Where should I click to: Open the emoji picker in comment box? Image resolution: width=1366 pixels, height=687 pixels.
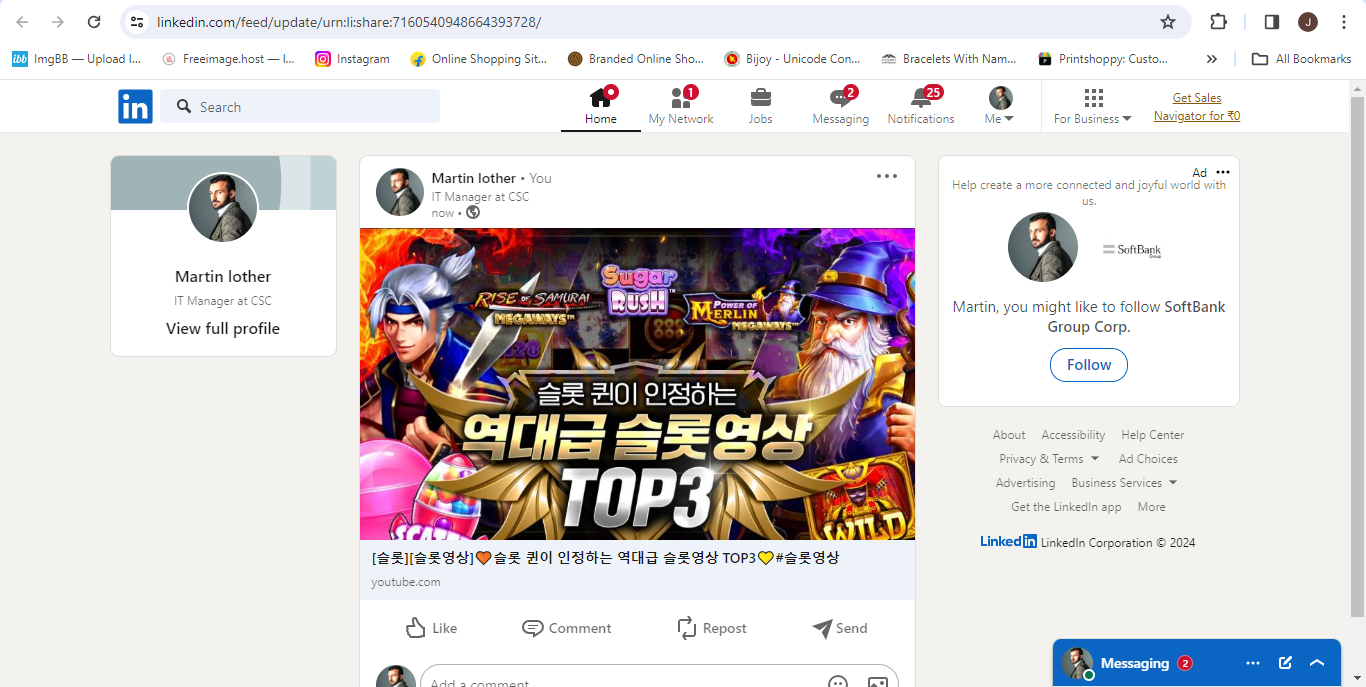click(838, 682)
